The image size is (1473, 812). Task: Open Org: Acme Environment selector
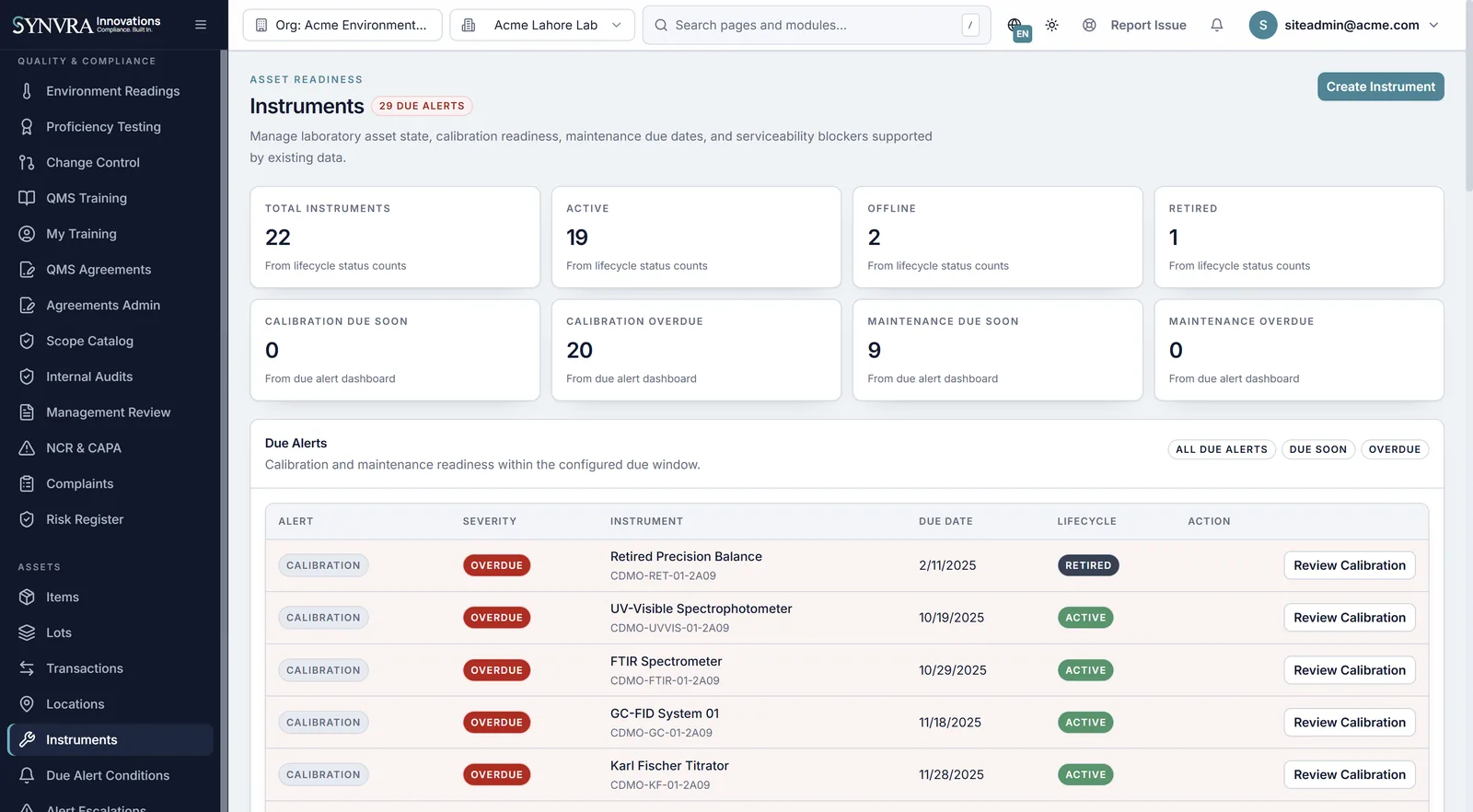tap(342, 25)
